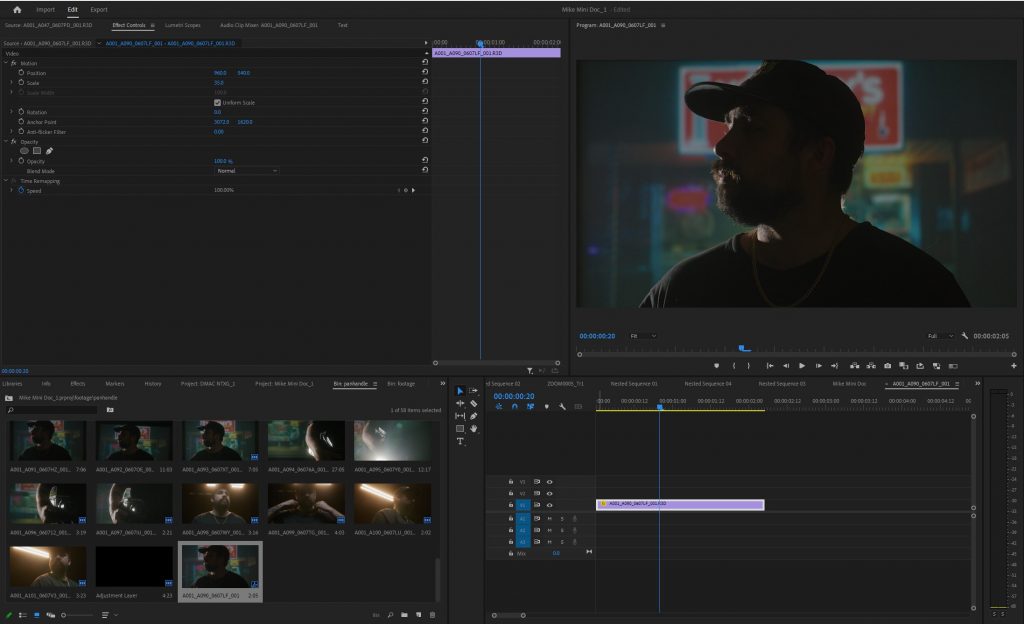
Task: Go to the Home screen icon
Action: [x=17, y=10]
